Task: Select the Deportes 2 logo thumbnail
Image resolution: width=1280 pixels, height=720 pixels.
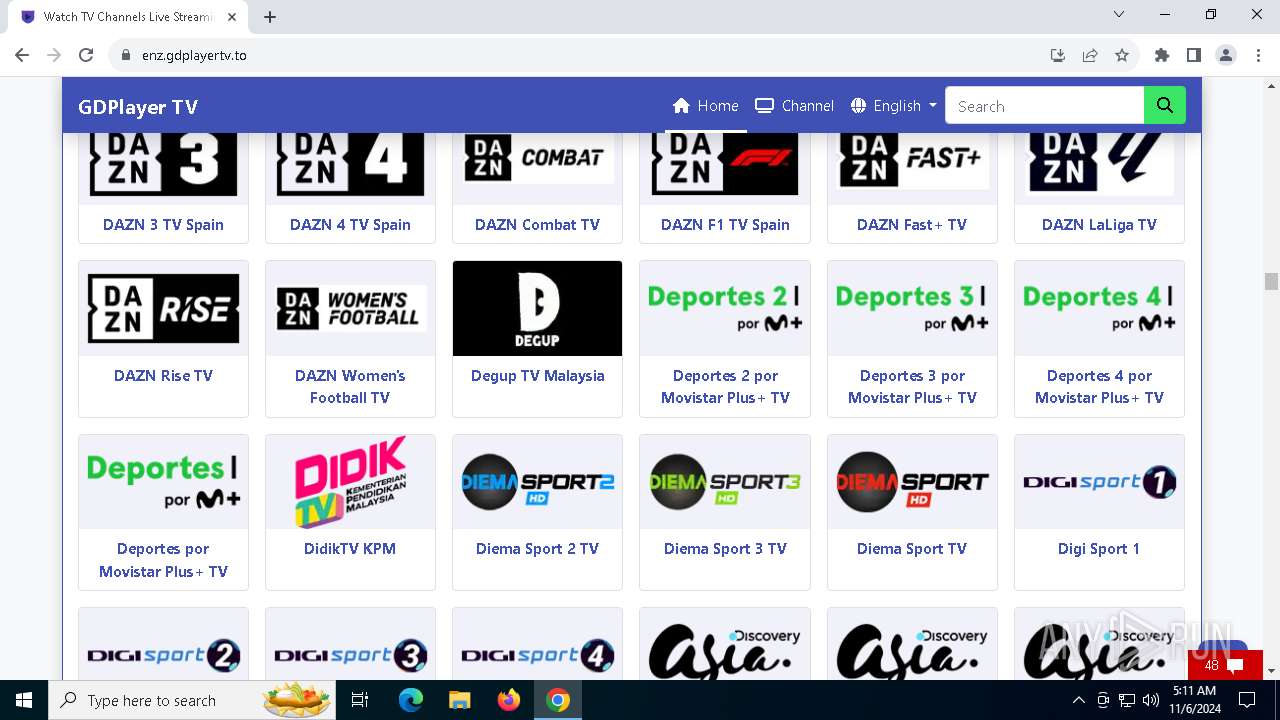Action: (725, 309)
